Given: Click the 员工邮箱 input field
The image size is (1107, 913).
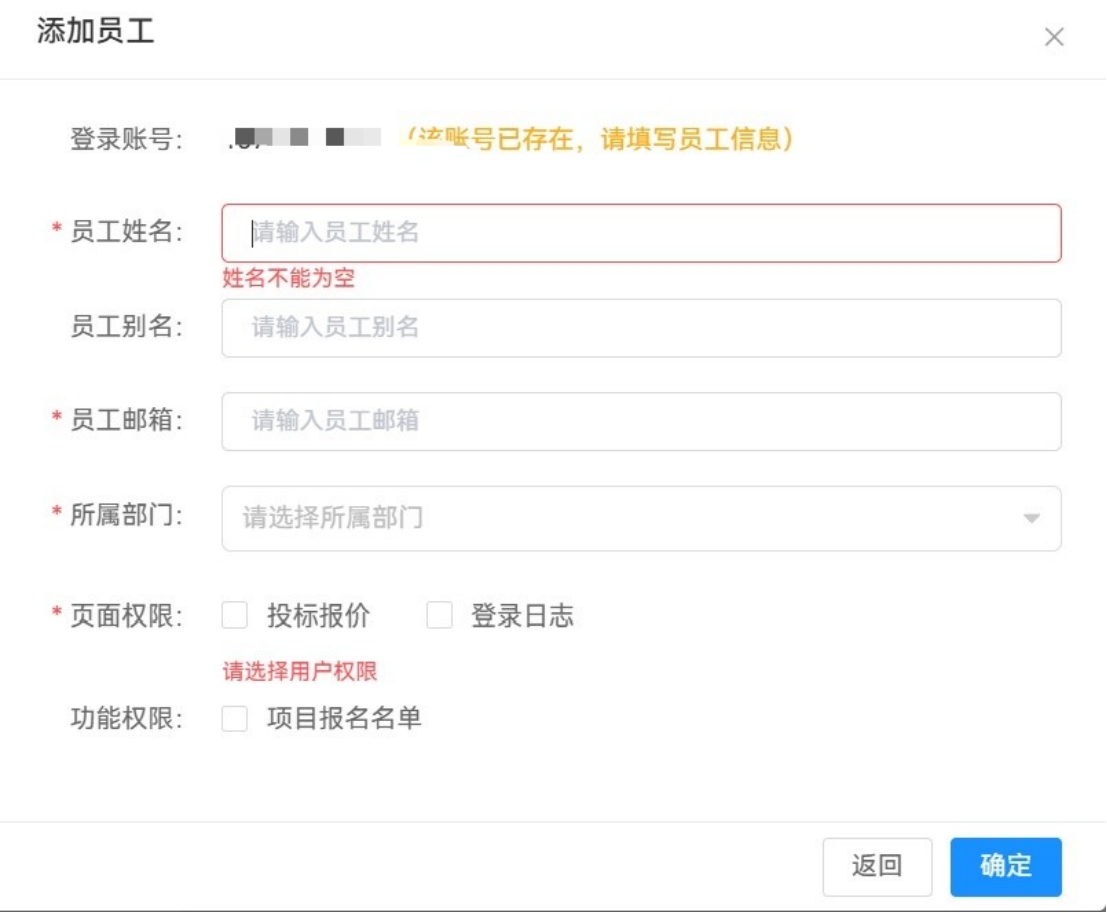Looking at the screenshot, I should (641, 422).
